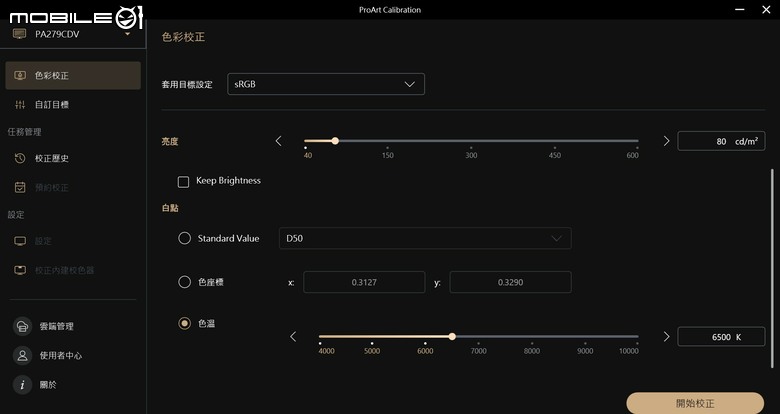Increase brightness with the right arrow
Screen dimensions: 780x414
click(x=666, y=141)
